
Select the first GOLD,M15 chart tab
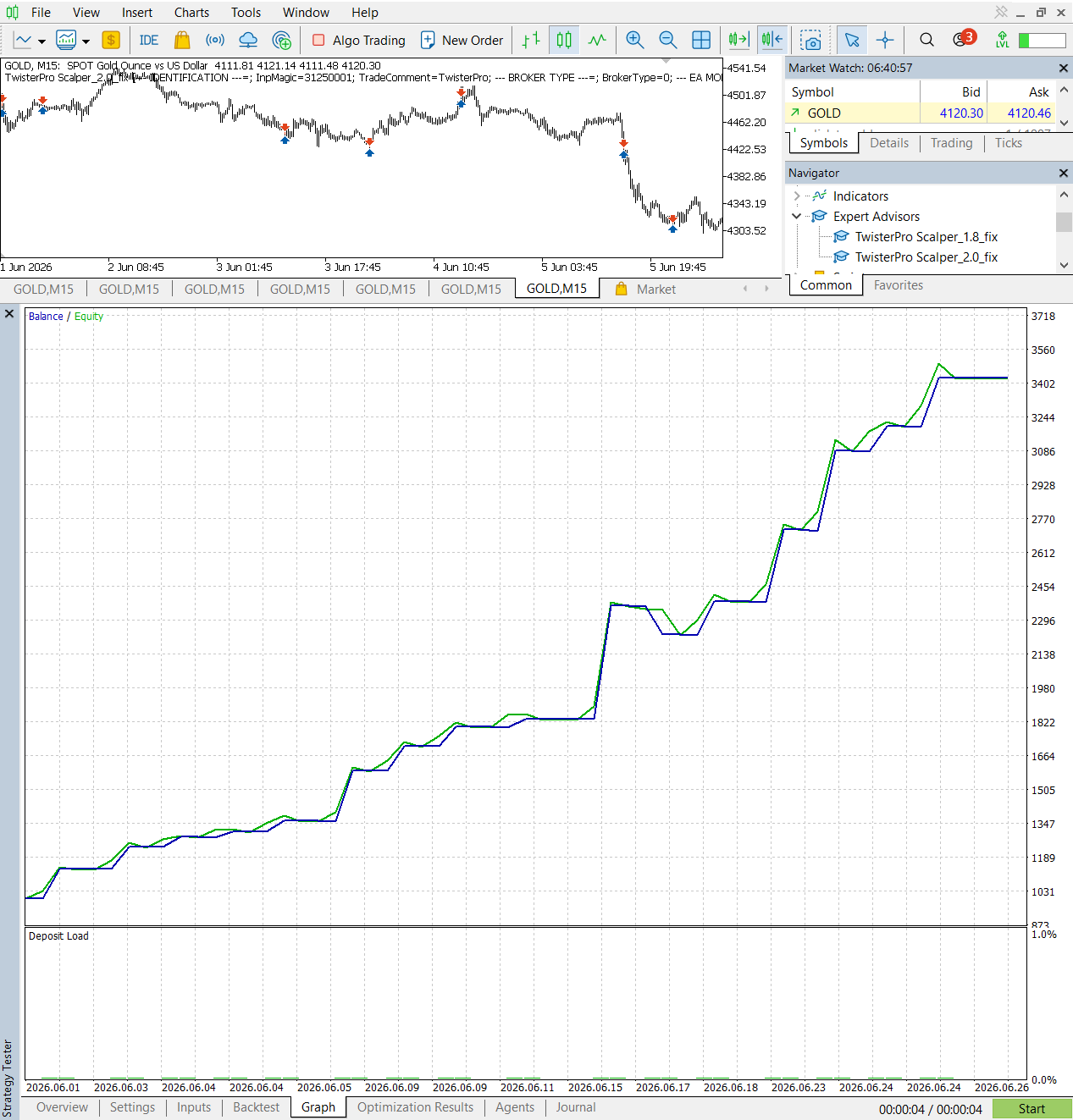point(43,289)
